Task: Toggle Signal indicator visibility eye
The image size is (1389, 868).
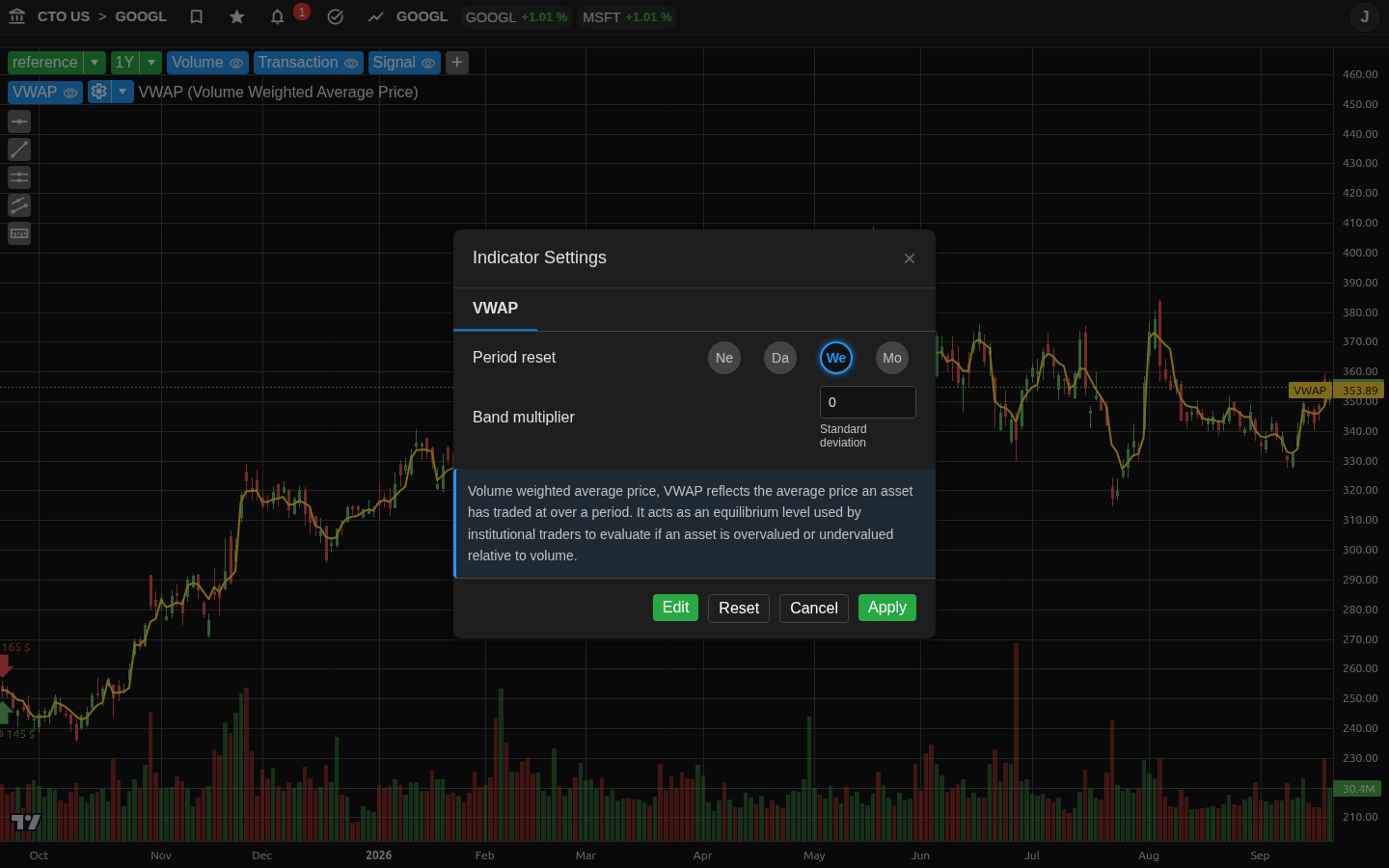Action: point(428,63)
